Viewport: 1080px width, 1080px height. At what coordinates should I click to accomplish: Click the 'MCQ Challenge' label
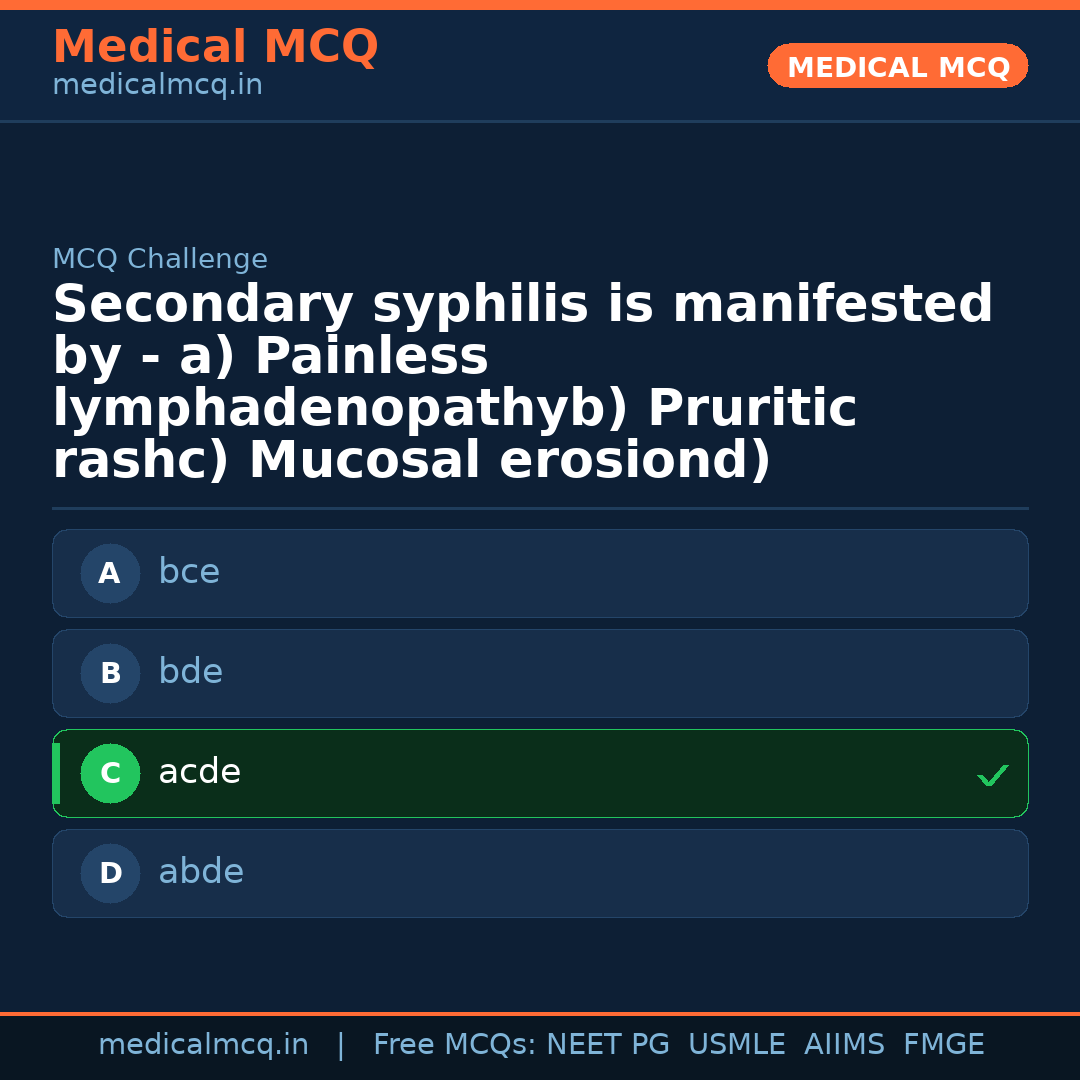[160, 259]
